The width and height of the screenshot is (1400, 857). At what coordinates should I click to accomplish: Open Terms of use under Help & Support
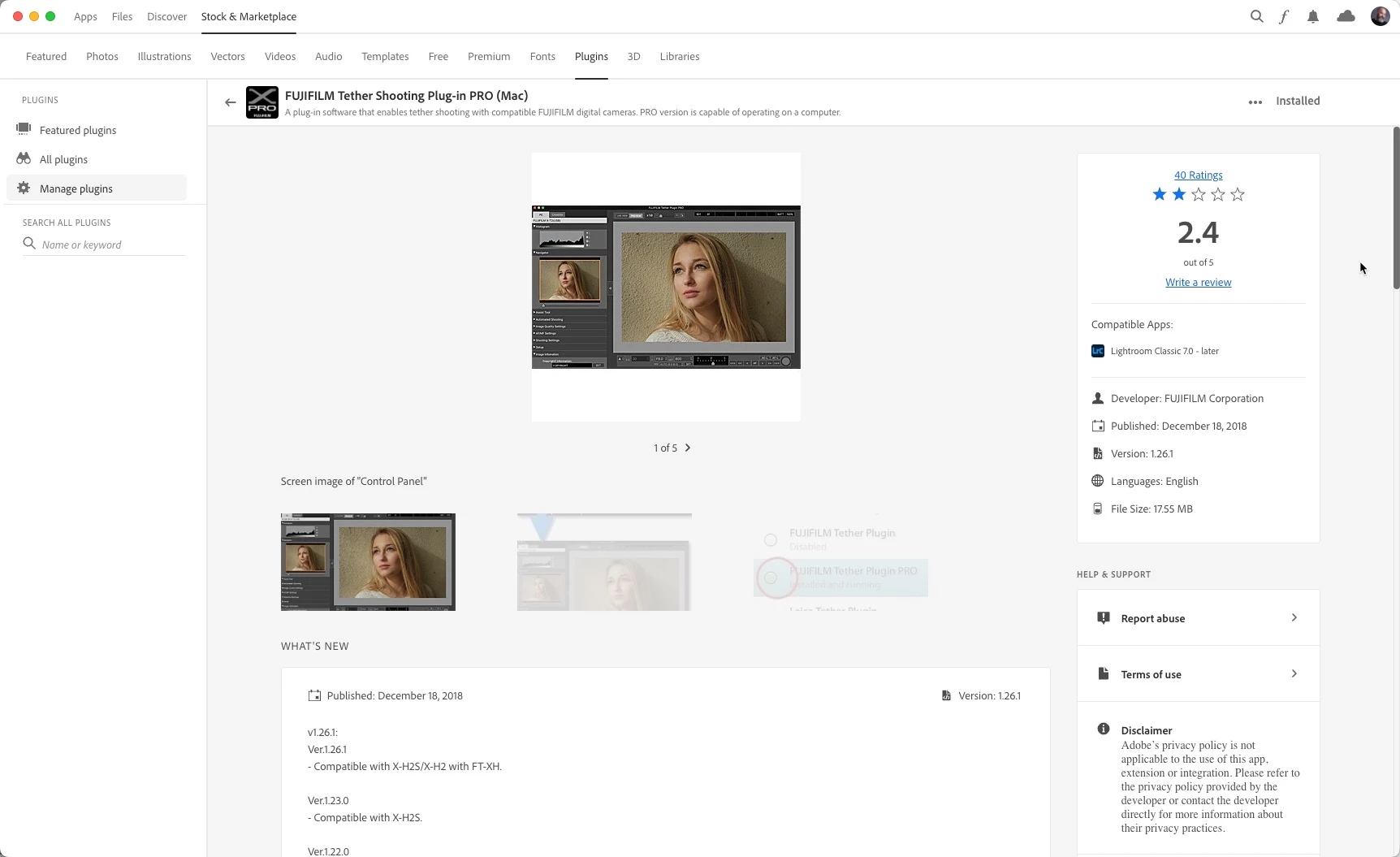(x=1199, y=673)
